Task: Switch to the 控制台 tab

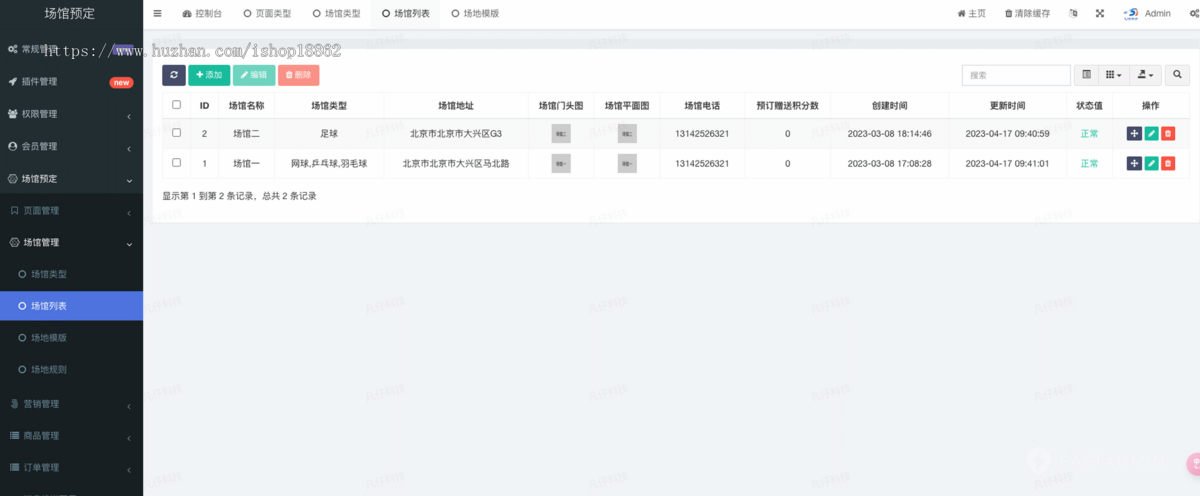Action: [x=203, y=14]
